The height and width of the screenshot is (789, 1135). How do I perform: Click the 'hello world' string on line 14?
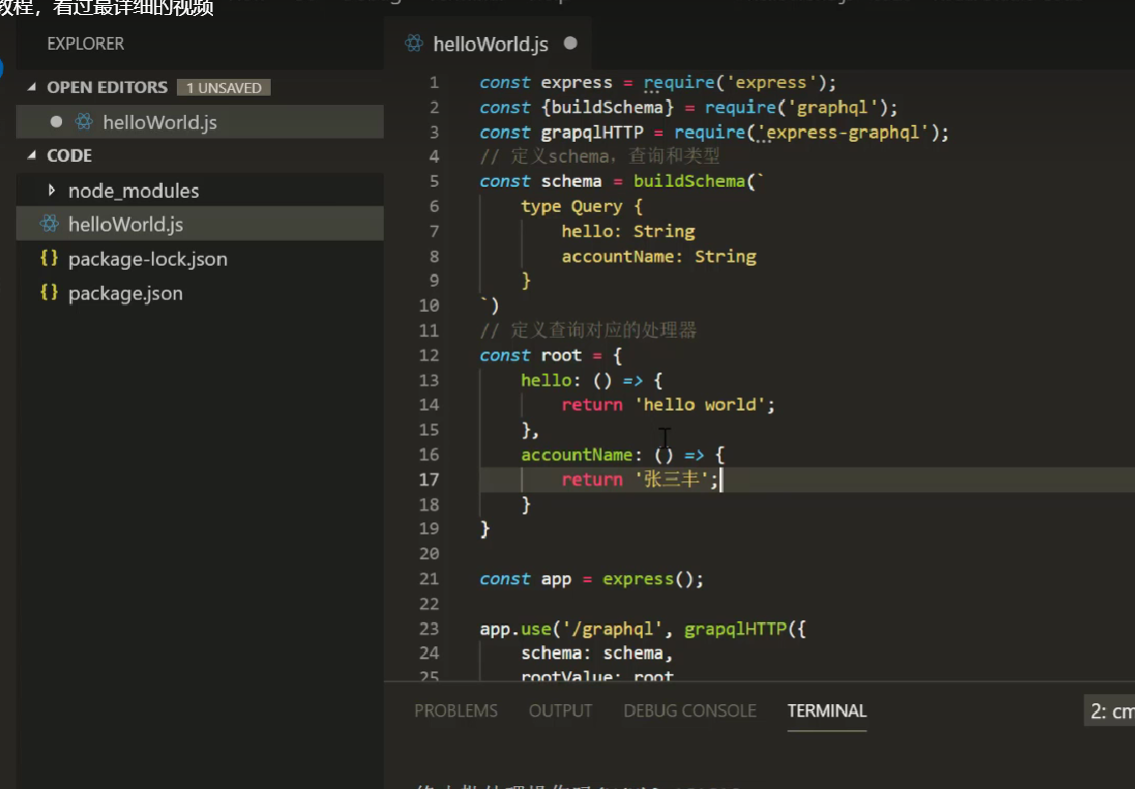(700, 405)
